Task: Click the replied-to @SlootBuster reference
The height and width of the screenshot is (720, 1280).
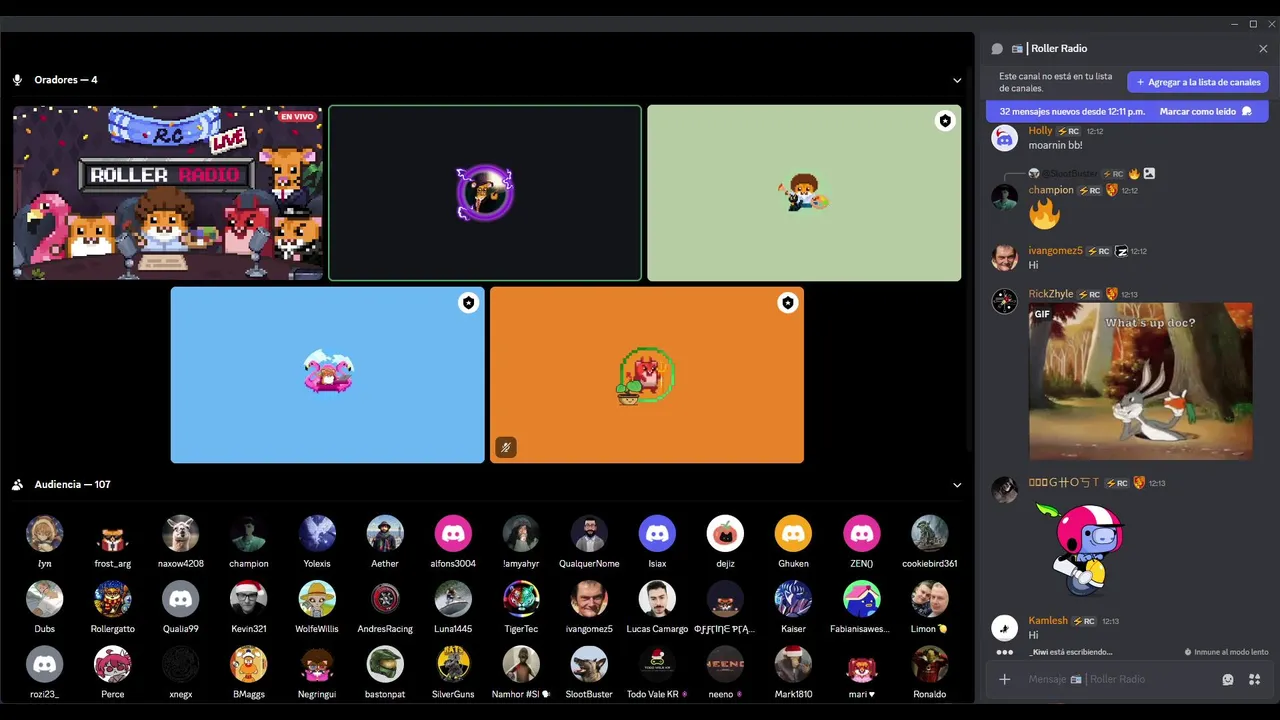Action: coord(1071,173)
